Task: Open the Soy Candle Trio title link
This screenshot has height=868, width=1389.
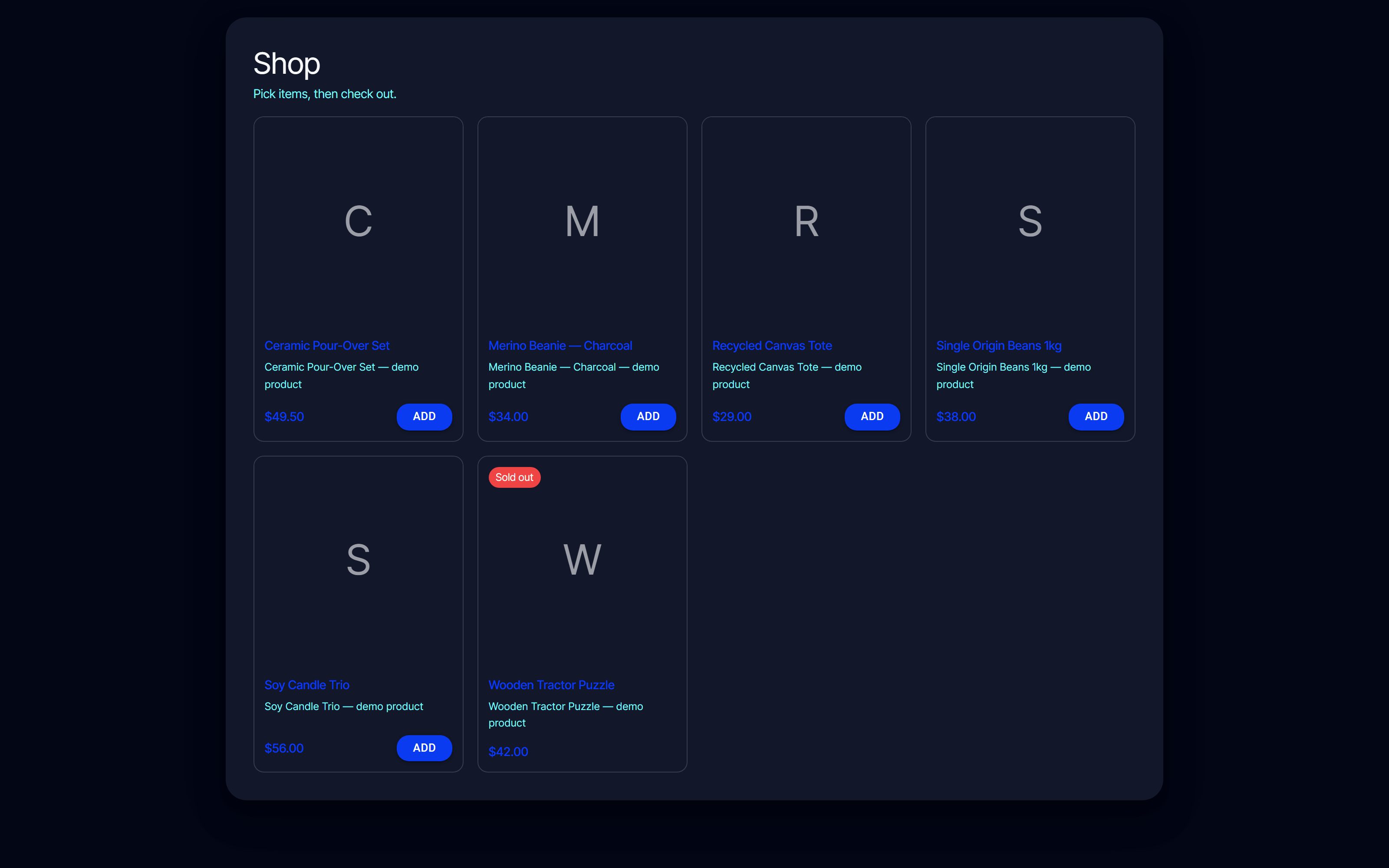Action: click(306, 685)
